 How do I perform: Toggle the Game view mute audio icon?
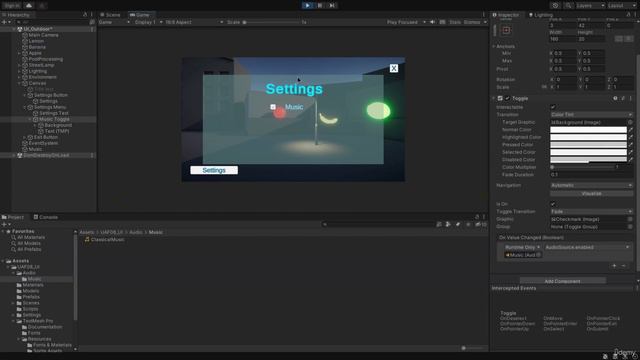(x=432, y=22)
